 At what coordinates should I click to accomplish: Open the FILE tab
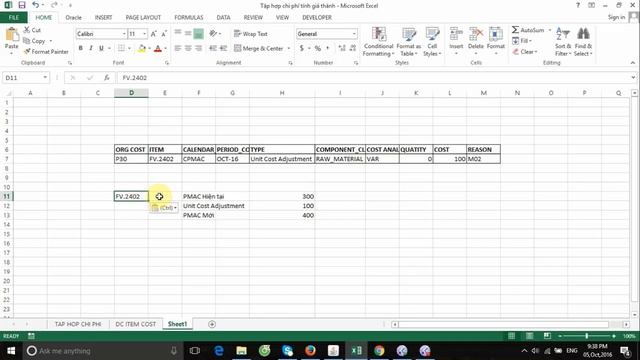point(14,18)
